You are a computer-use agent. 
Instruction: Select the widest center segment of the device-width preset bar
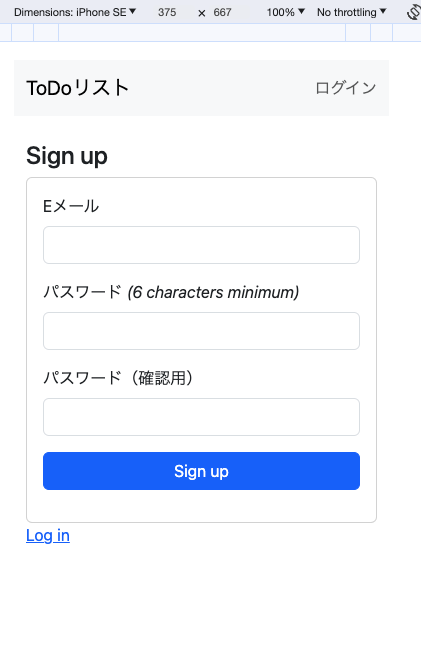(x=202, y=32)
